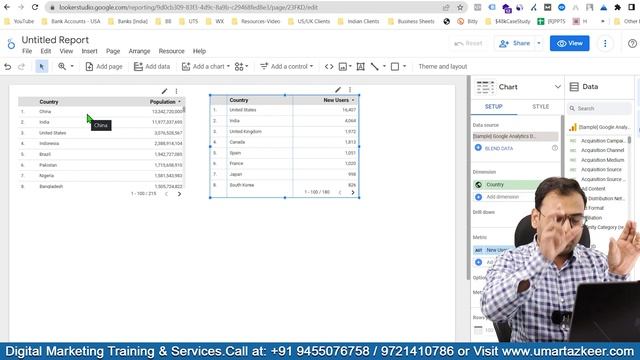Click the help question mark icon
Screen dimensions: 640x360
pos(632,43)
